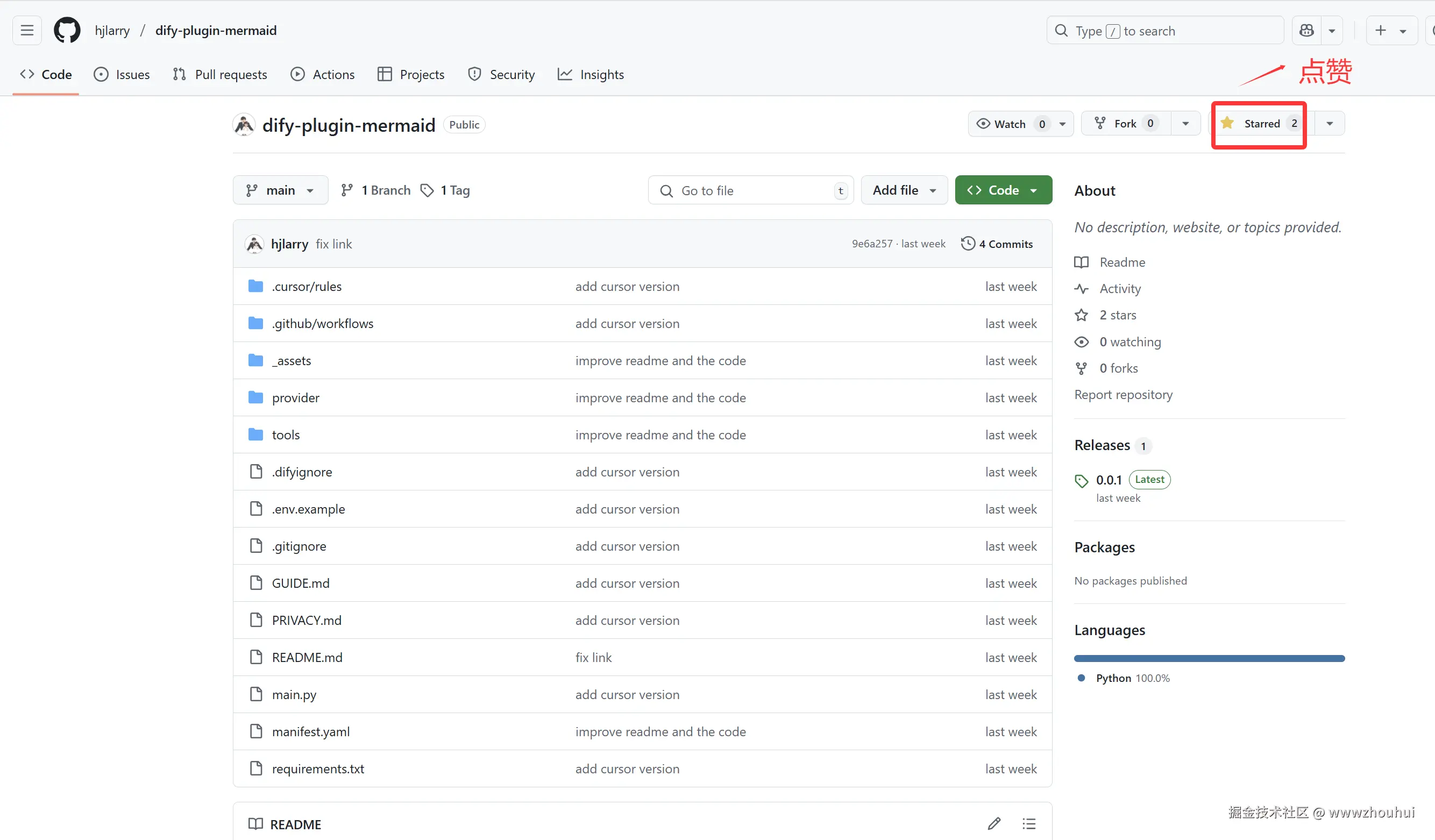Open the PRIVACY.md file

point(307,620)
